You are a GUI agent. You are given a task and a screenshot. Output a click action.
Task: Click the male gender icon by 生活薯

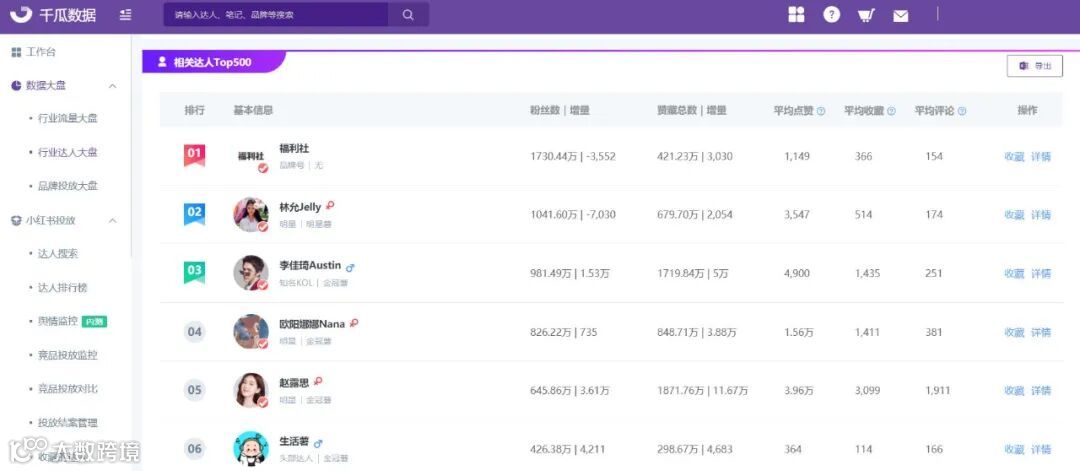(318, 443)
